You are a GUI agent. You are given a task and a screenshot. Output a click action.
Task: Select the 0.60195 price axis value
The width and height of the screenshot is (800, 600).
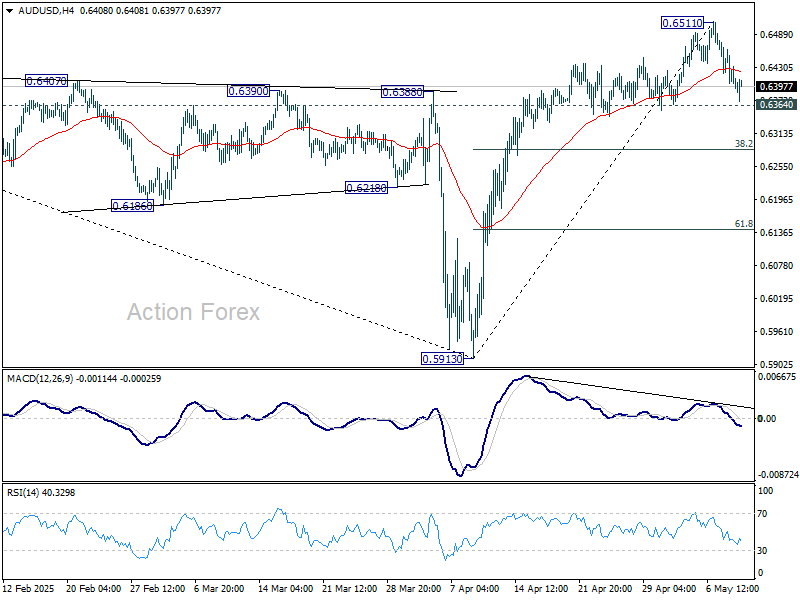coord(777,298)
